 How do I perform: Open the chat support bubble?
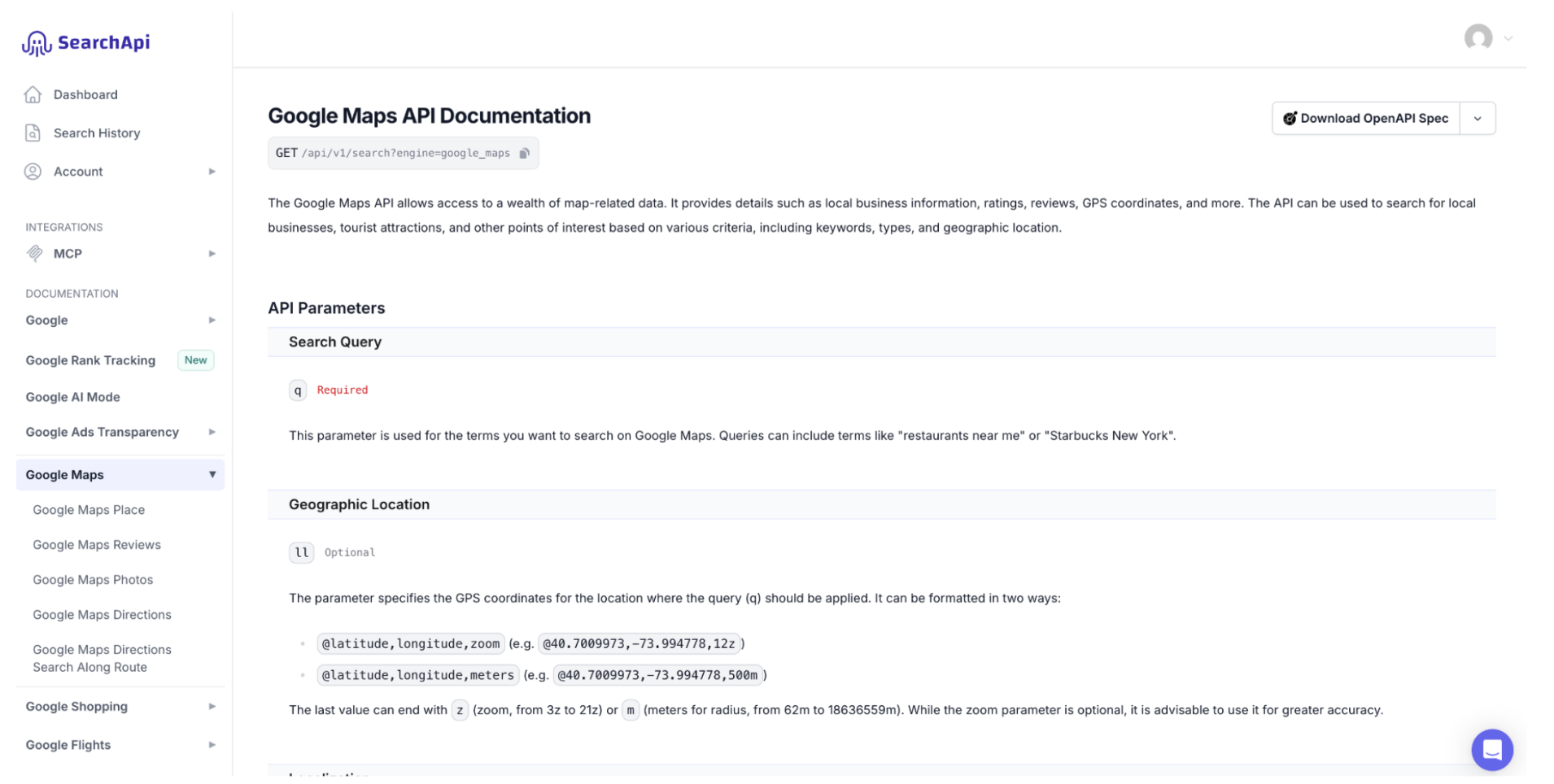pos(1491,749)
